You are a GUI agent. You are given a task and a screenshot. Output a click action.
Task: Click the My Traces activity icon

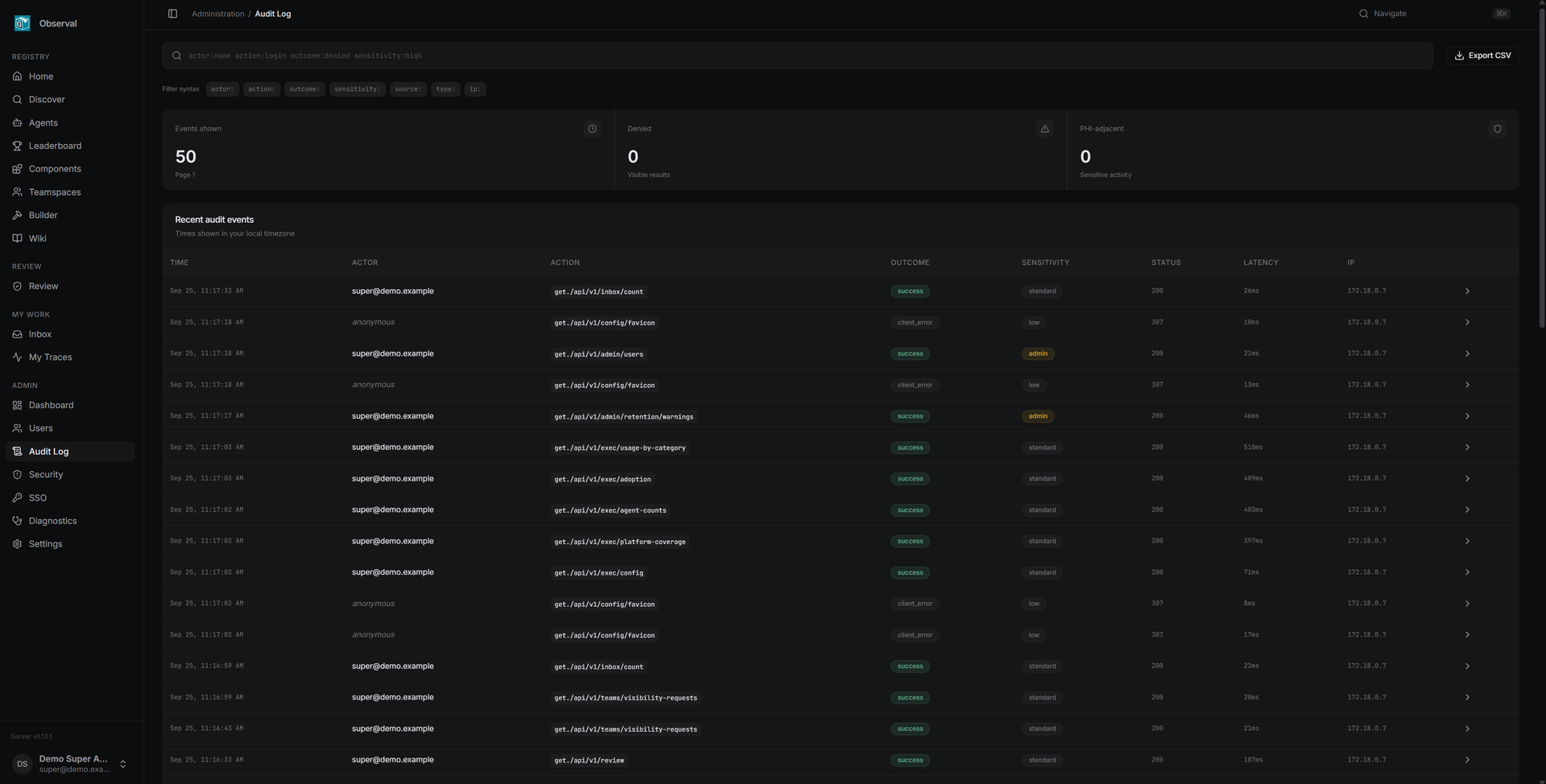[x=17, y=357]
